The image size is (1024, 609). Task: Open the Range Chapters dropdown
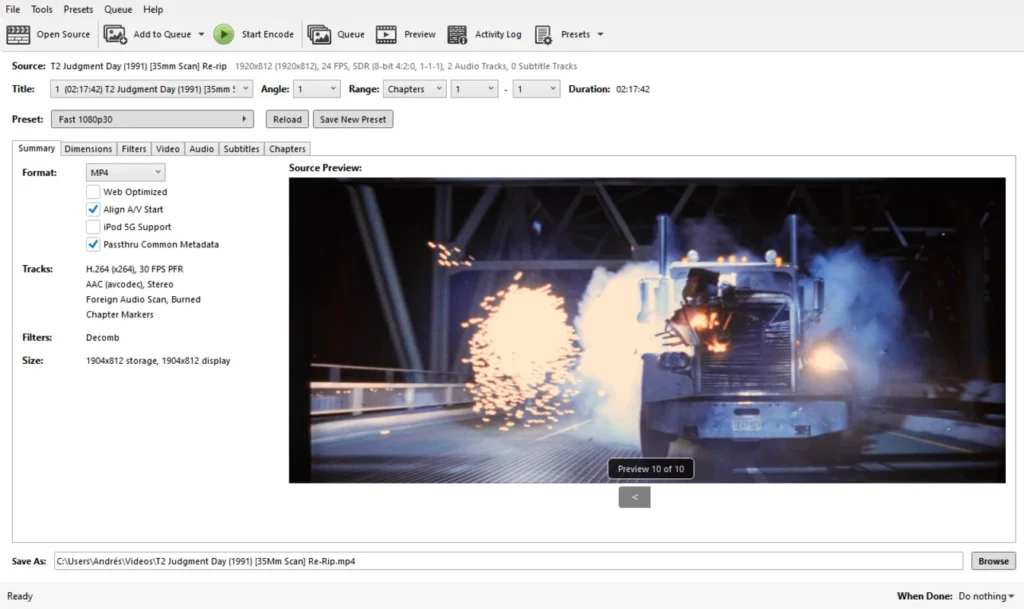[x=415, y=89]
